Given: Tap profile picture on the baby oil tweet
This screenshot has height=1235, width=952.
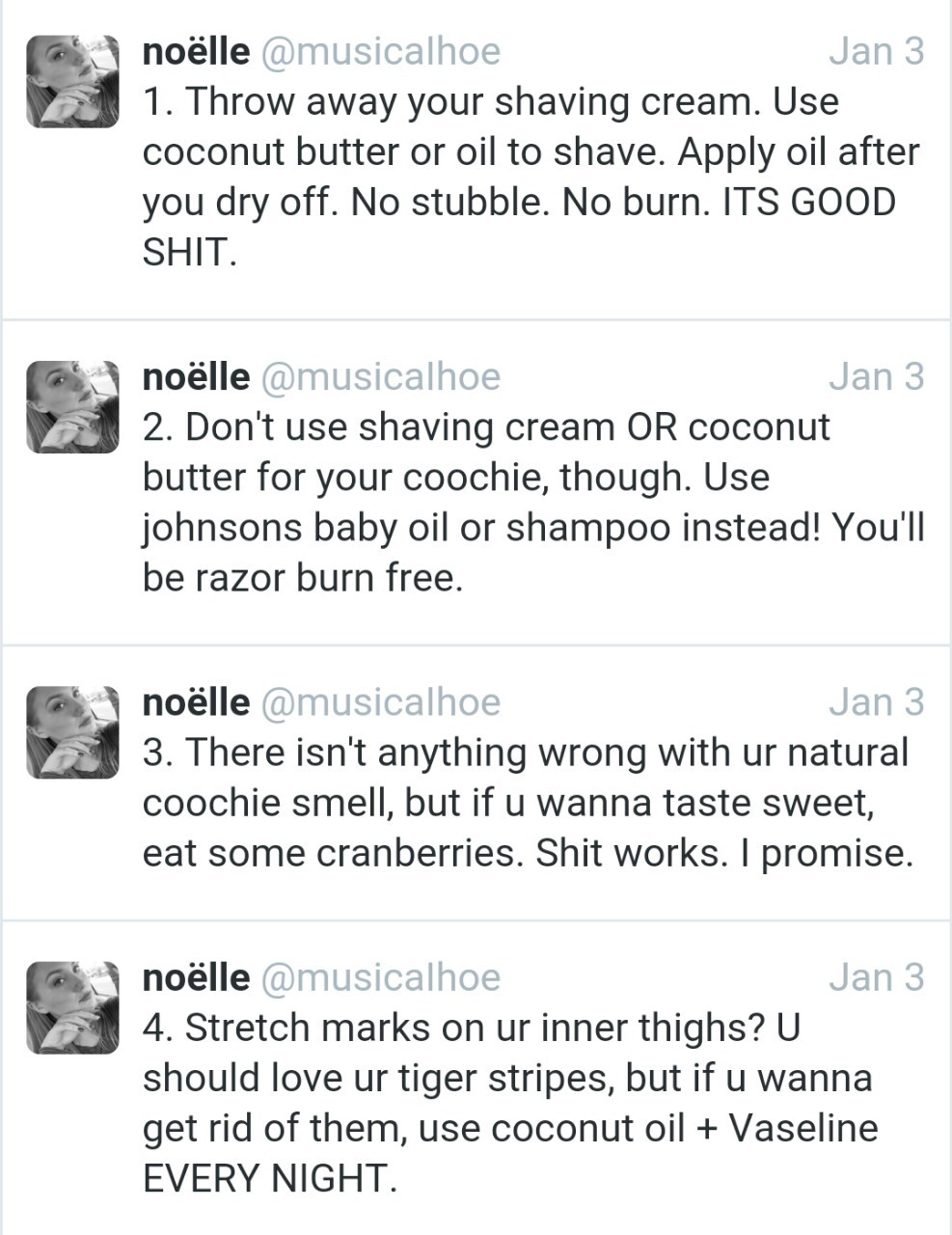Looking at the screenshot, I should [x=72, y=407].
